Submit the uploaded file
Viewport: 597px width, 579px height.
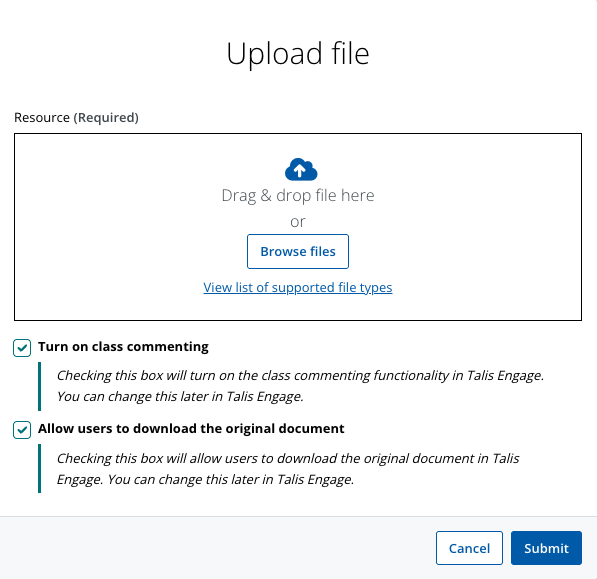click(546, 548)
